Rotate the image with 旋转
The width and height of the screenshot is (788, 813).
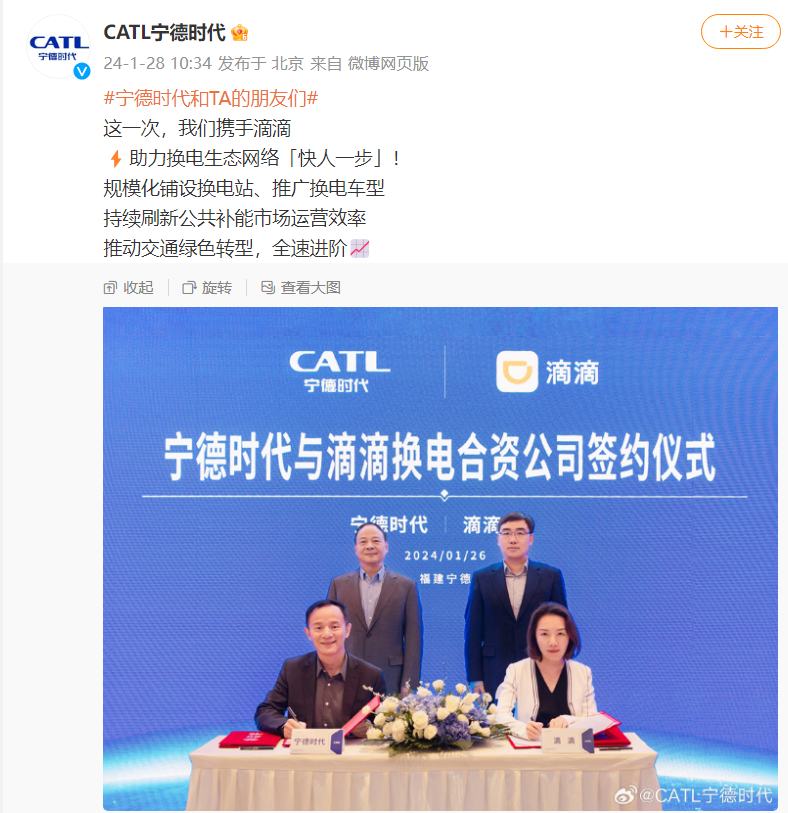207,287
